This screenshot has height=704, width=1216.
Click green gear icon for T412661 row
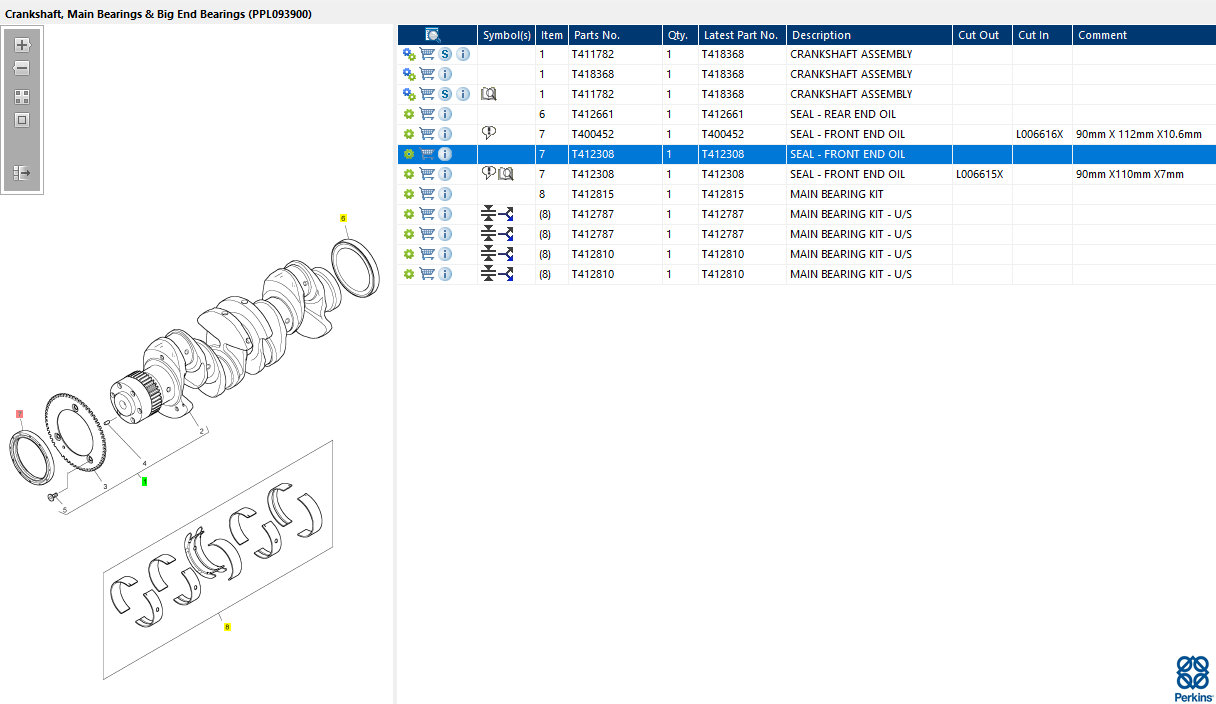pyautogui.click(x=409, y=114)
